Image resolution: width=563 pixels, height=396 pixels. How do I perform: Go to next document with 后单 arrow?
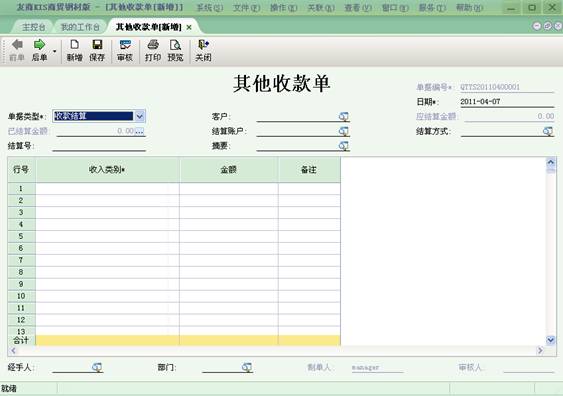pos(39,50)
